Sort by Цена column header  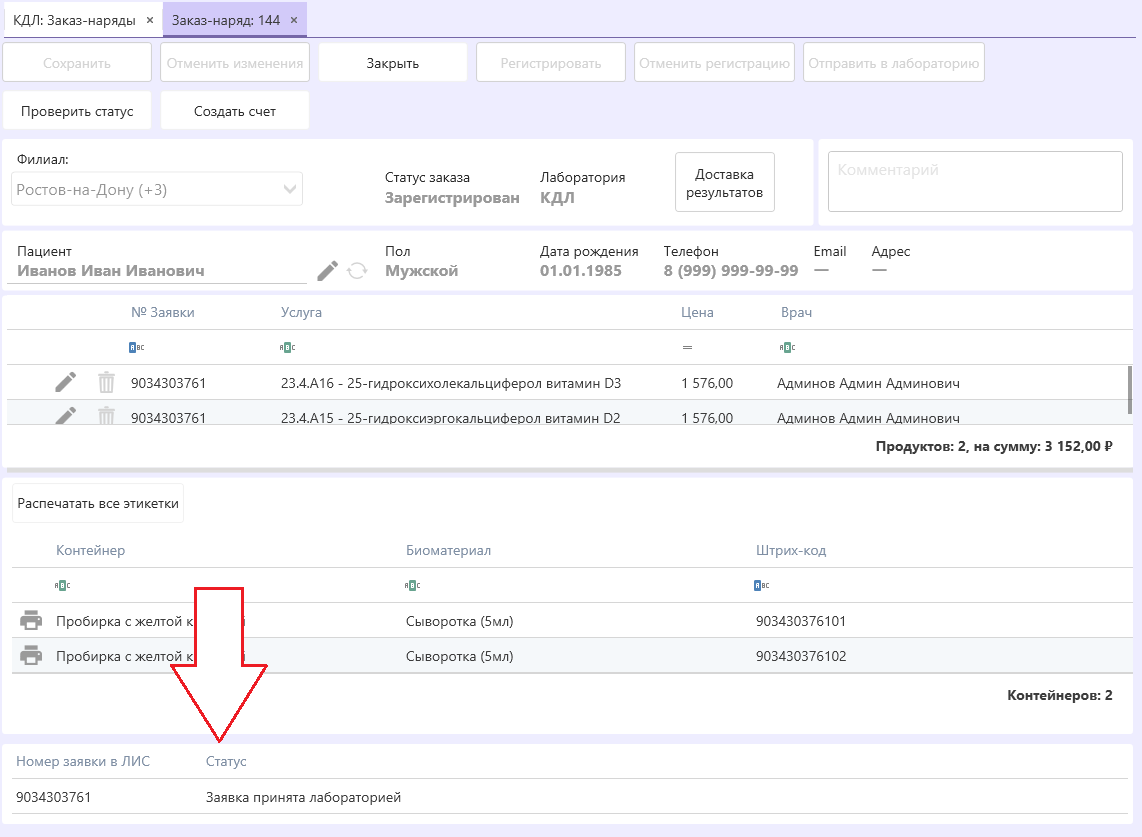[x=697, y=312]
